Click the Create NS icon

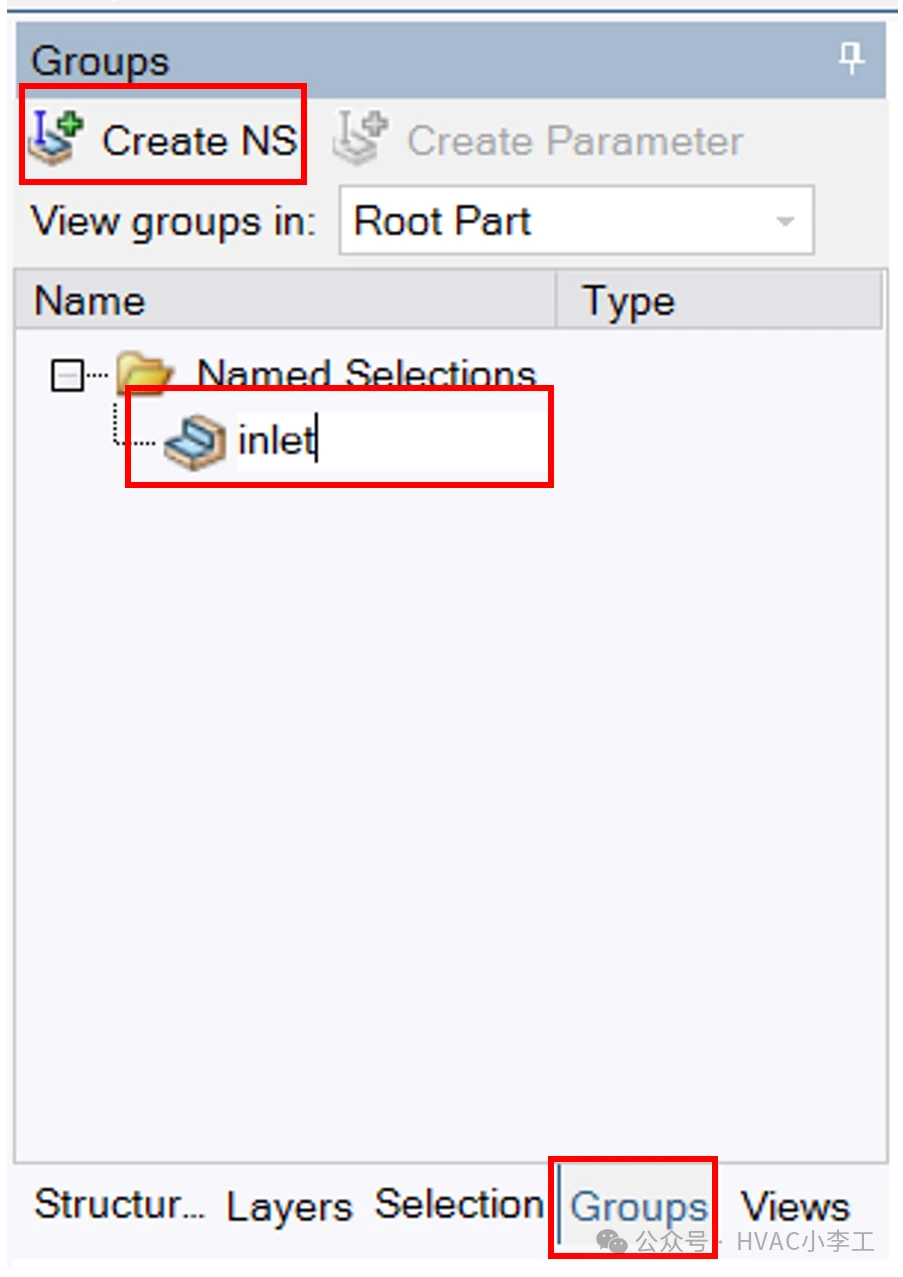(56, 138)
